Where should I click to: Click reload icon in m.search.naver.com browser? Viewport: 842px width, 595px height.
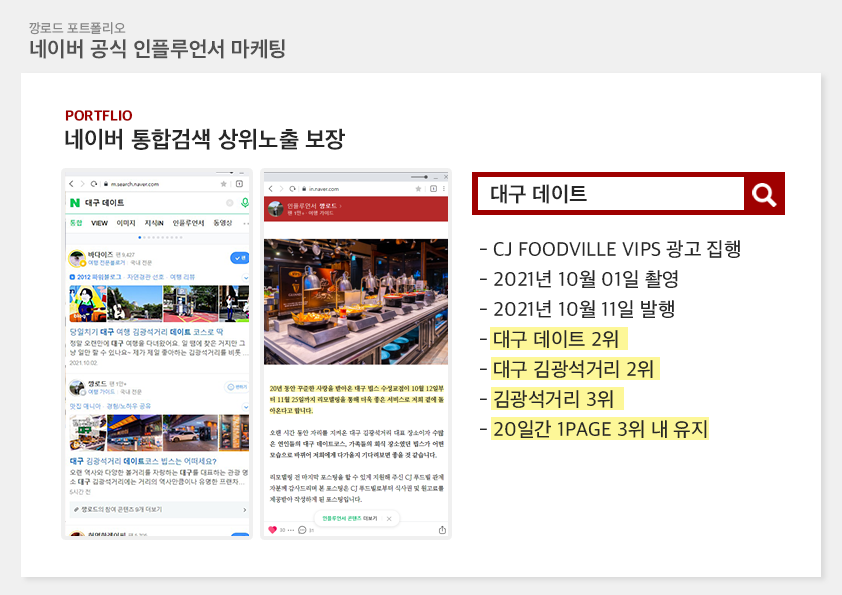point(93,185)
